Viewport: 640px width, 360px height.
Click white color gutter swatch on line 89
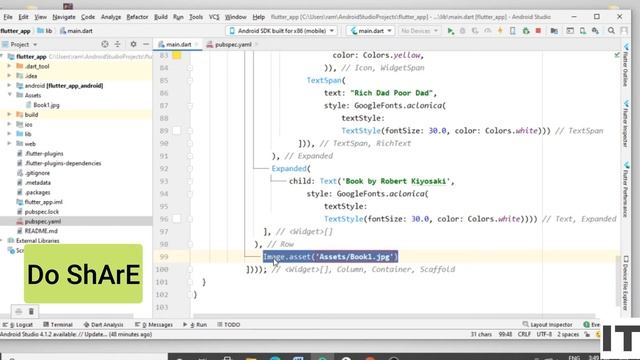coord(176,131)
